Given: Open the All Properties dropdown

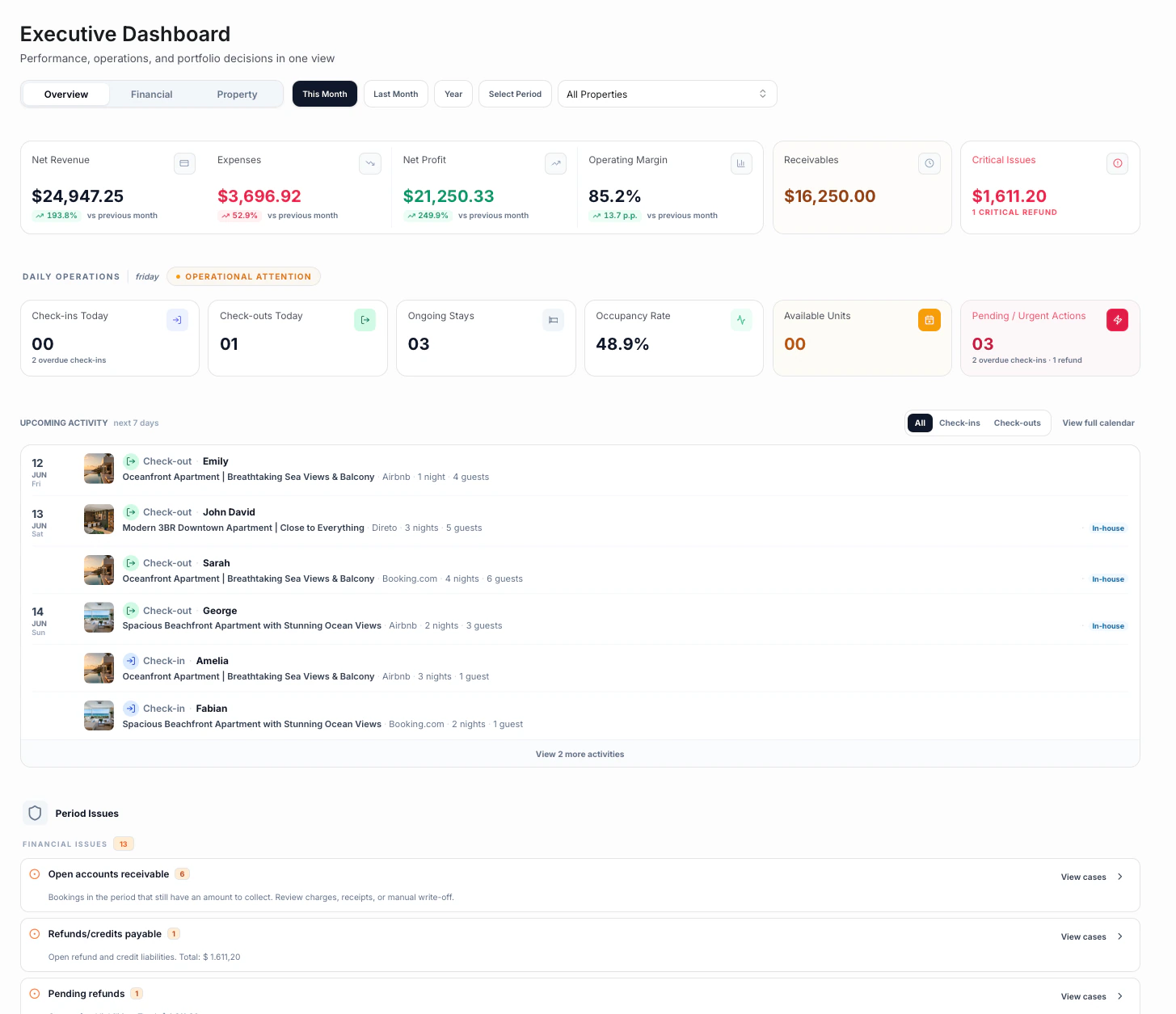Looking at the screenshot, I should (668, 94).
